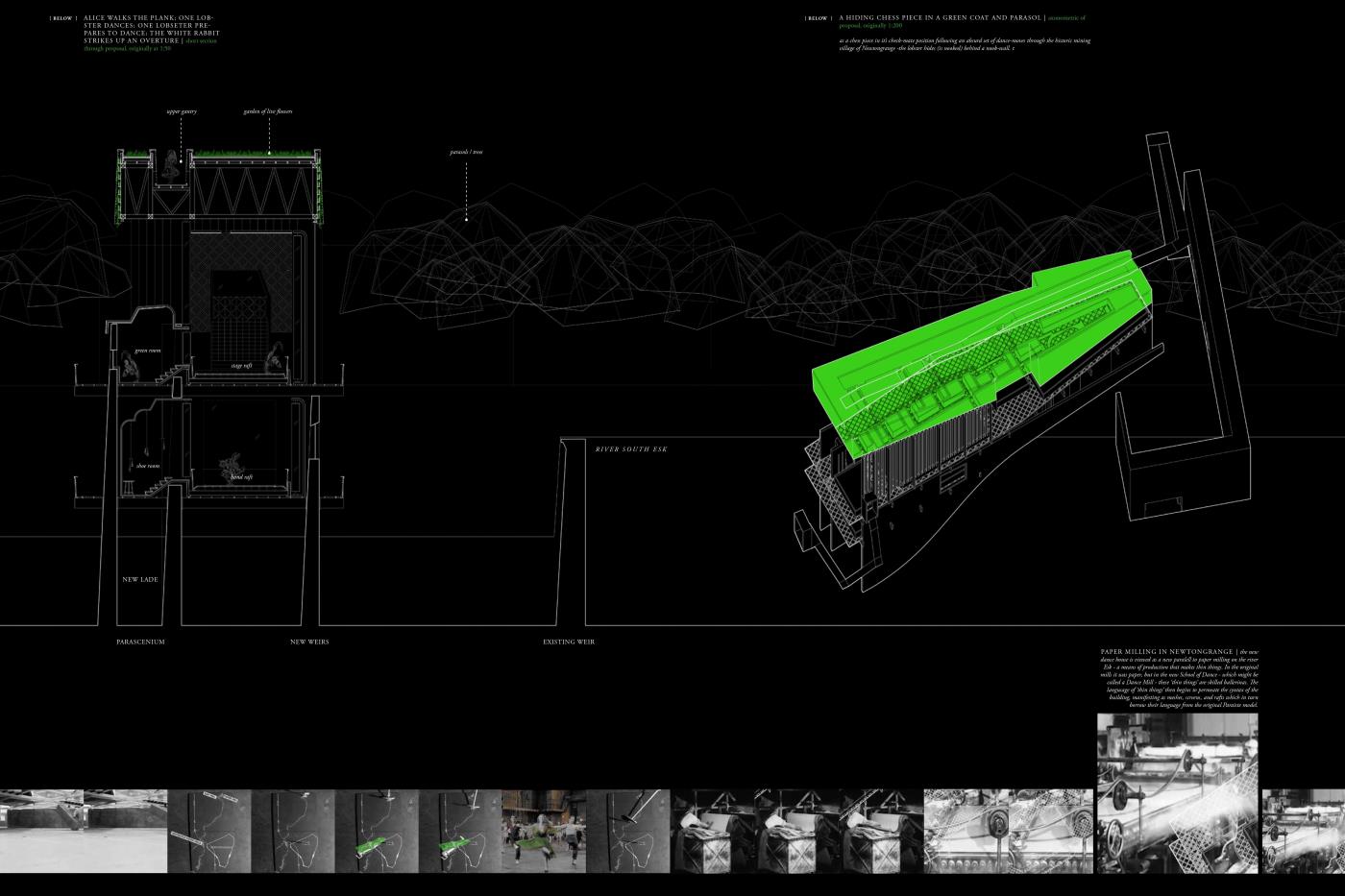1345x896 pixels.
Task: Select the 'garden of live flowers' label
Action: [x=268, y=111]
